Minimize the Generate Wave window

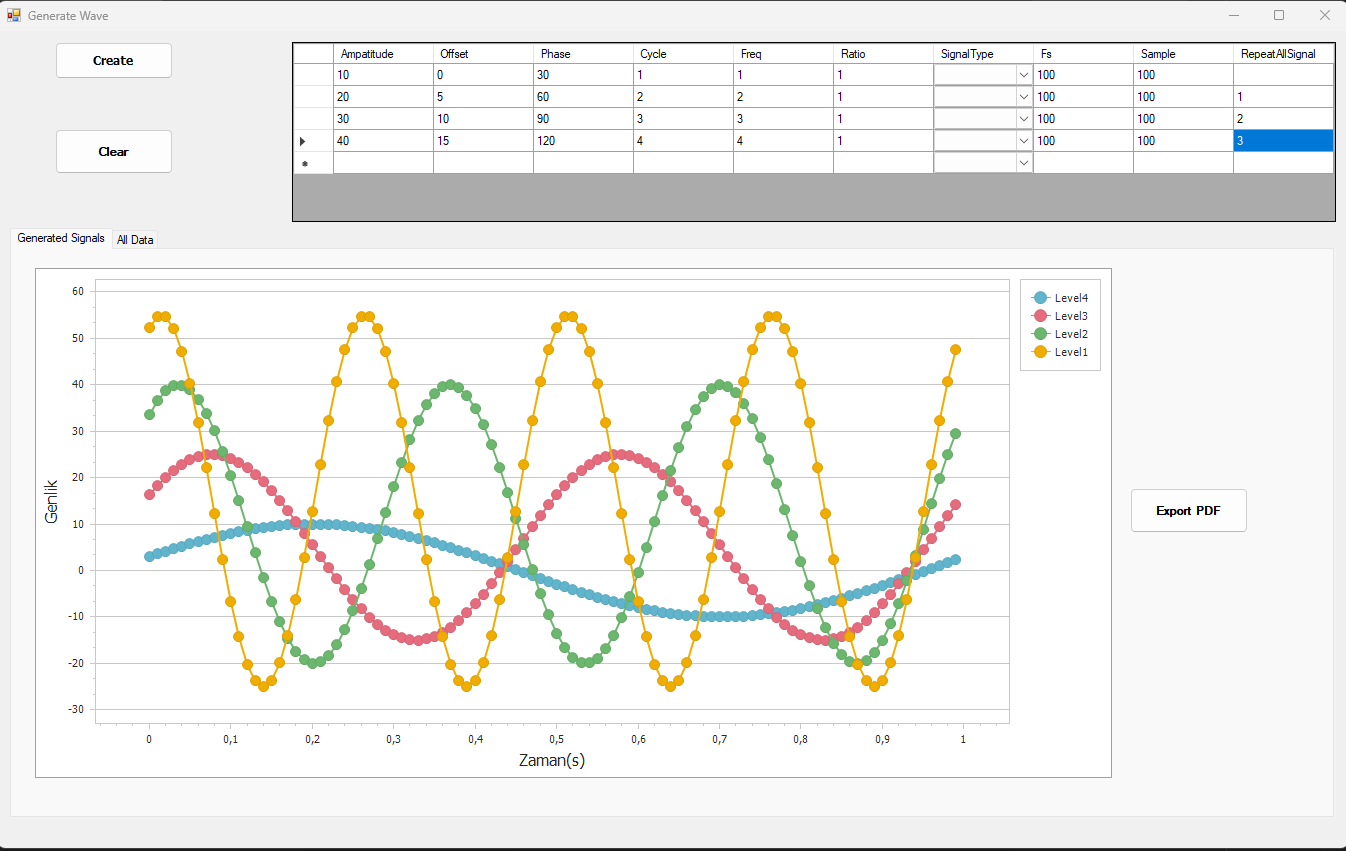pyautogui.click(x=1234, y=15)
